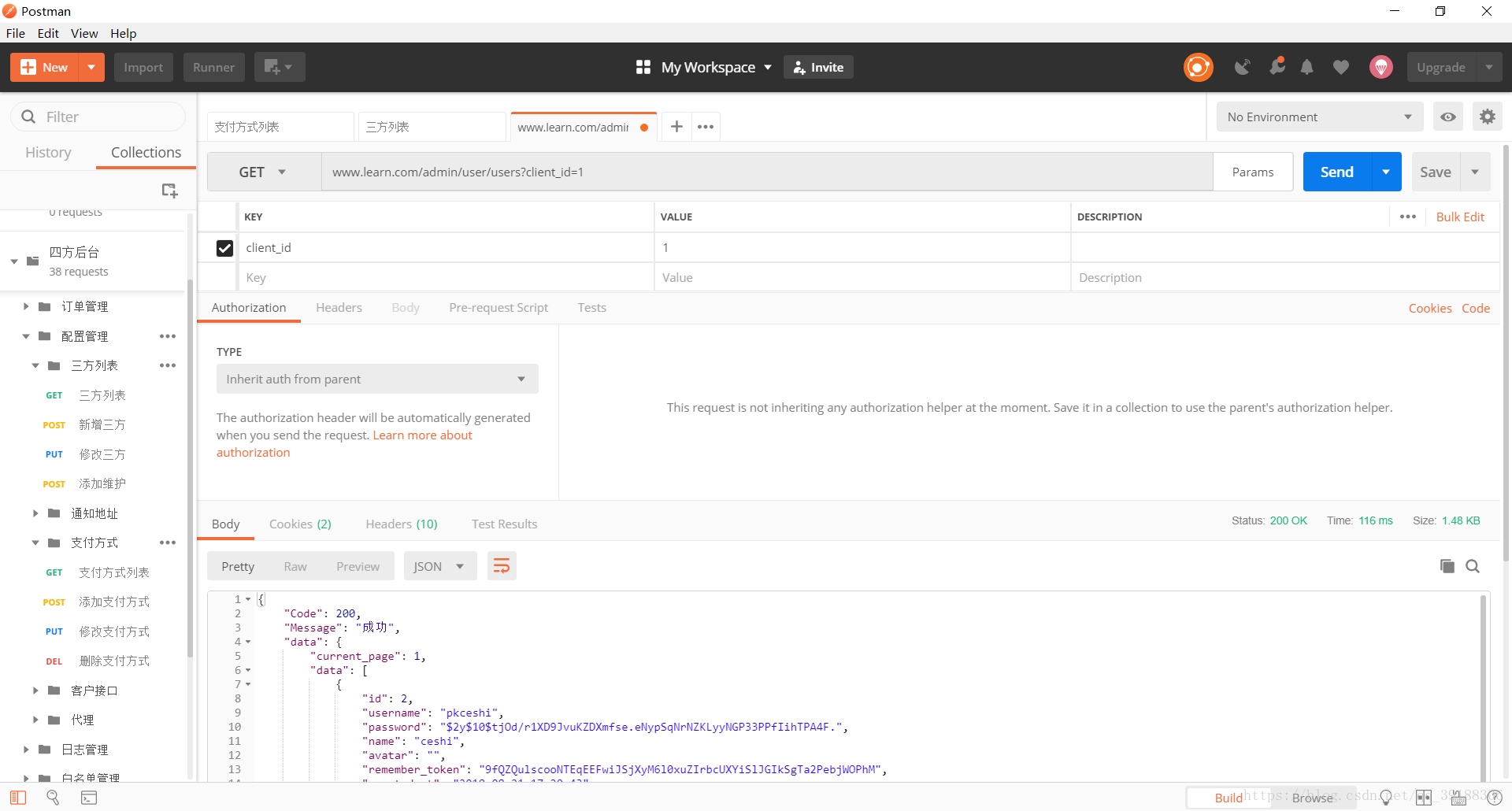Click the Send button
Screen dimensions: 1512x811
pos(1336,172)
